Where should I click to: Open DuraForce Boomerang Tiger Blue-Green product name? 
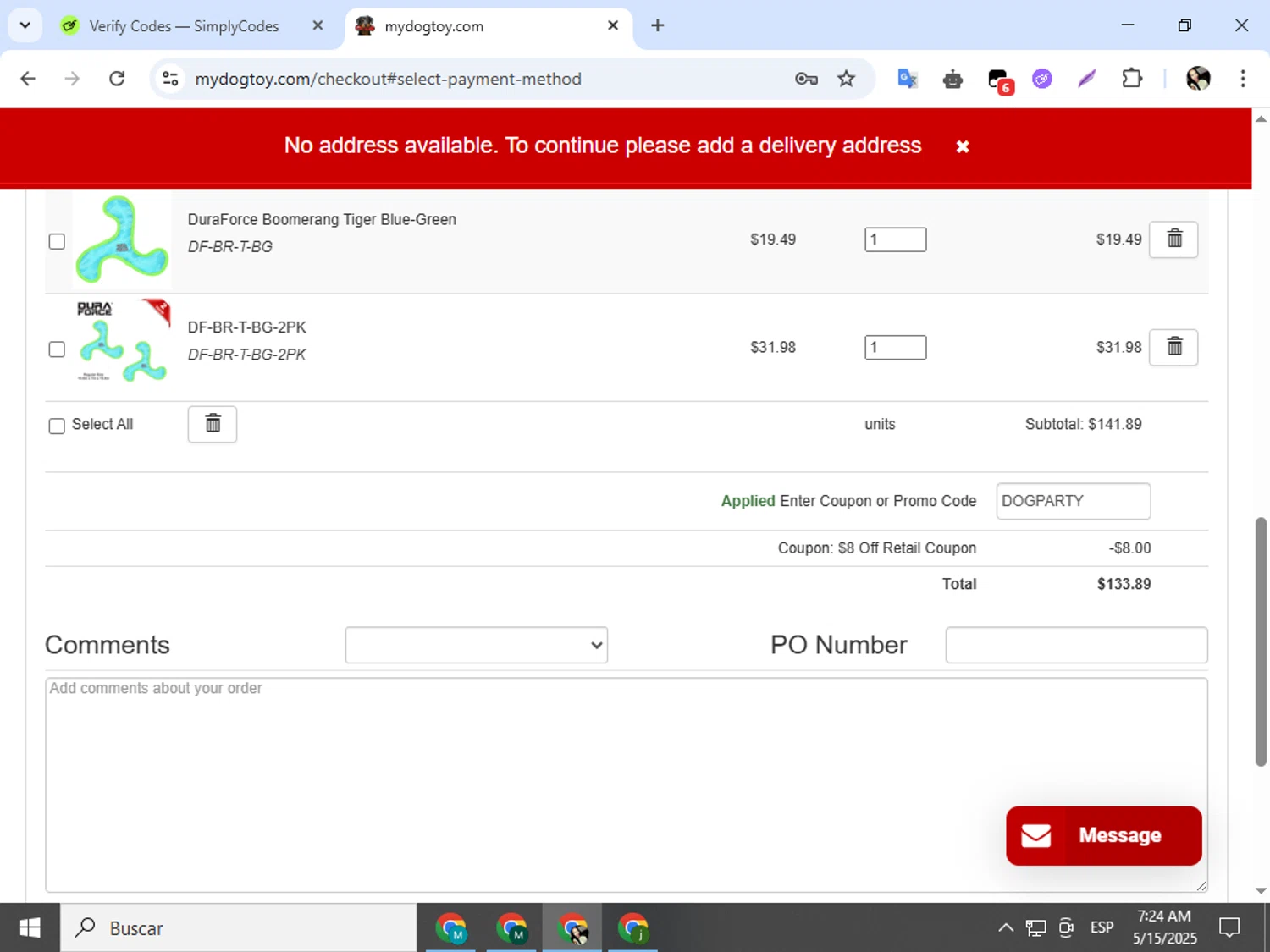(x=322, y=219)
